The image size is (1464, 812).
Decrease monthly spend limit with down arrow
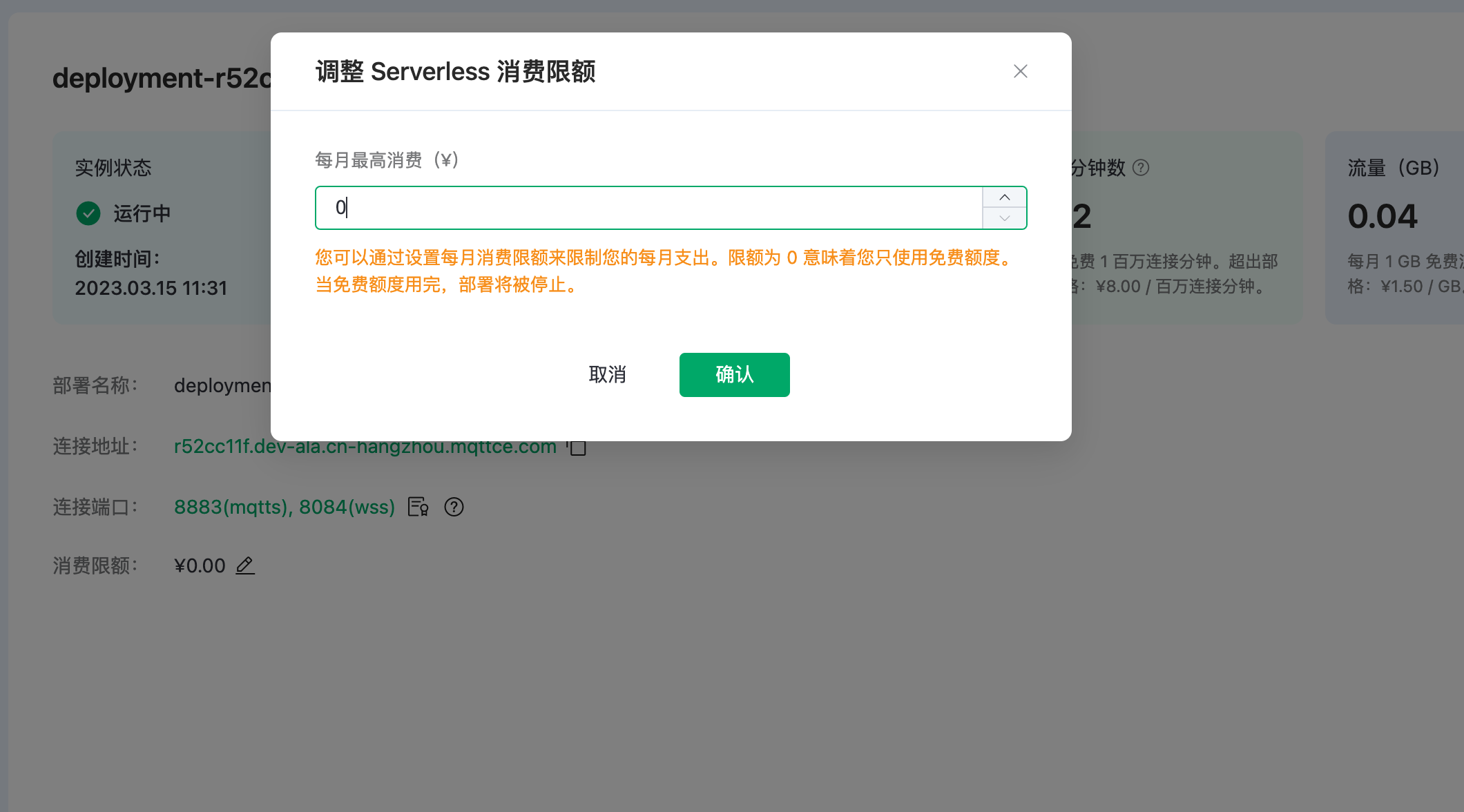[1004, 217]
